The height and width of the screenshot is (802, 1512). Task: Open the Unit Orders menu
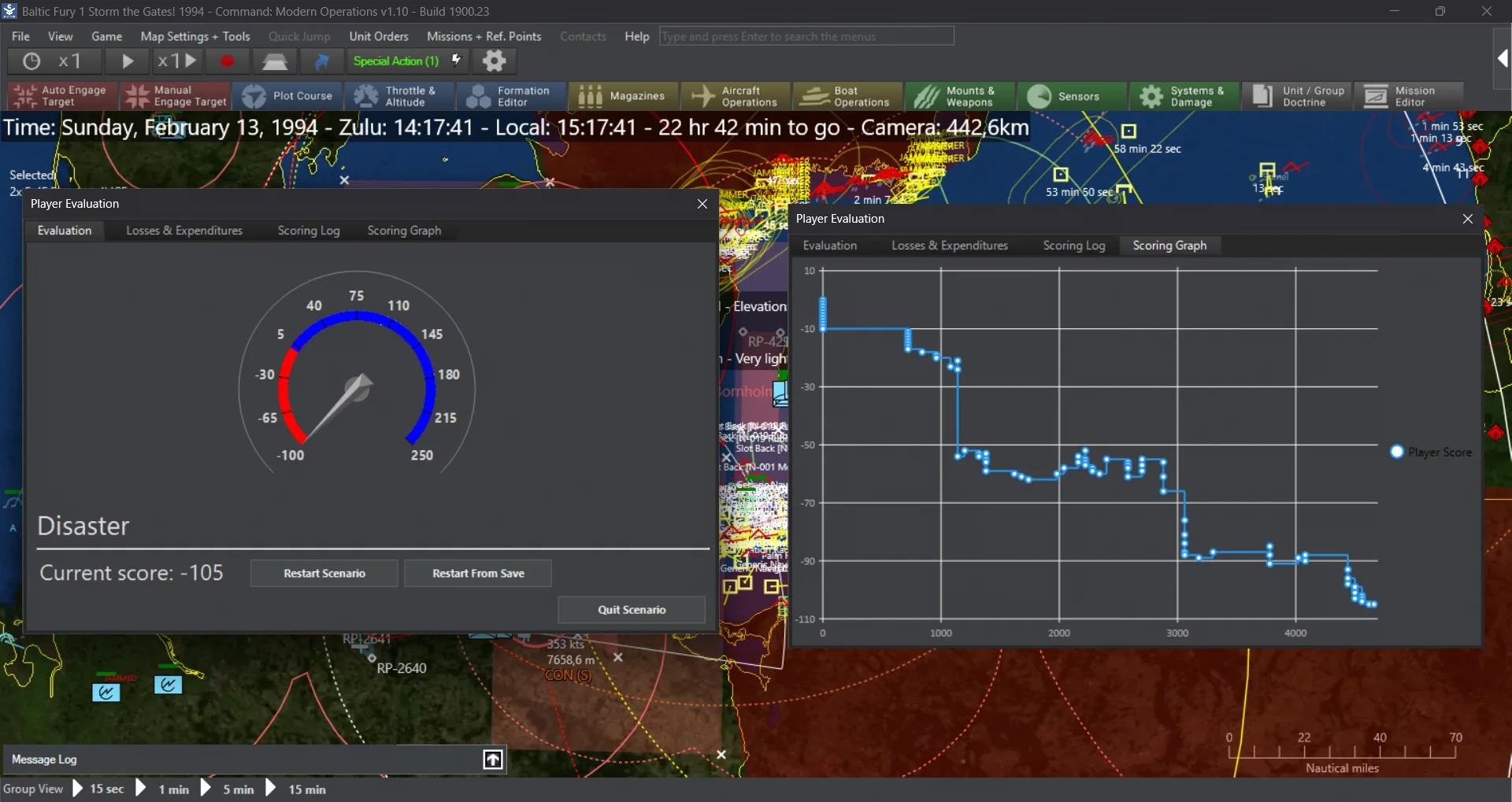click(379, 36)
